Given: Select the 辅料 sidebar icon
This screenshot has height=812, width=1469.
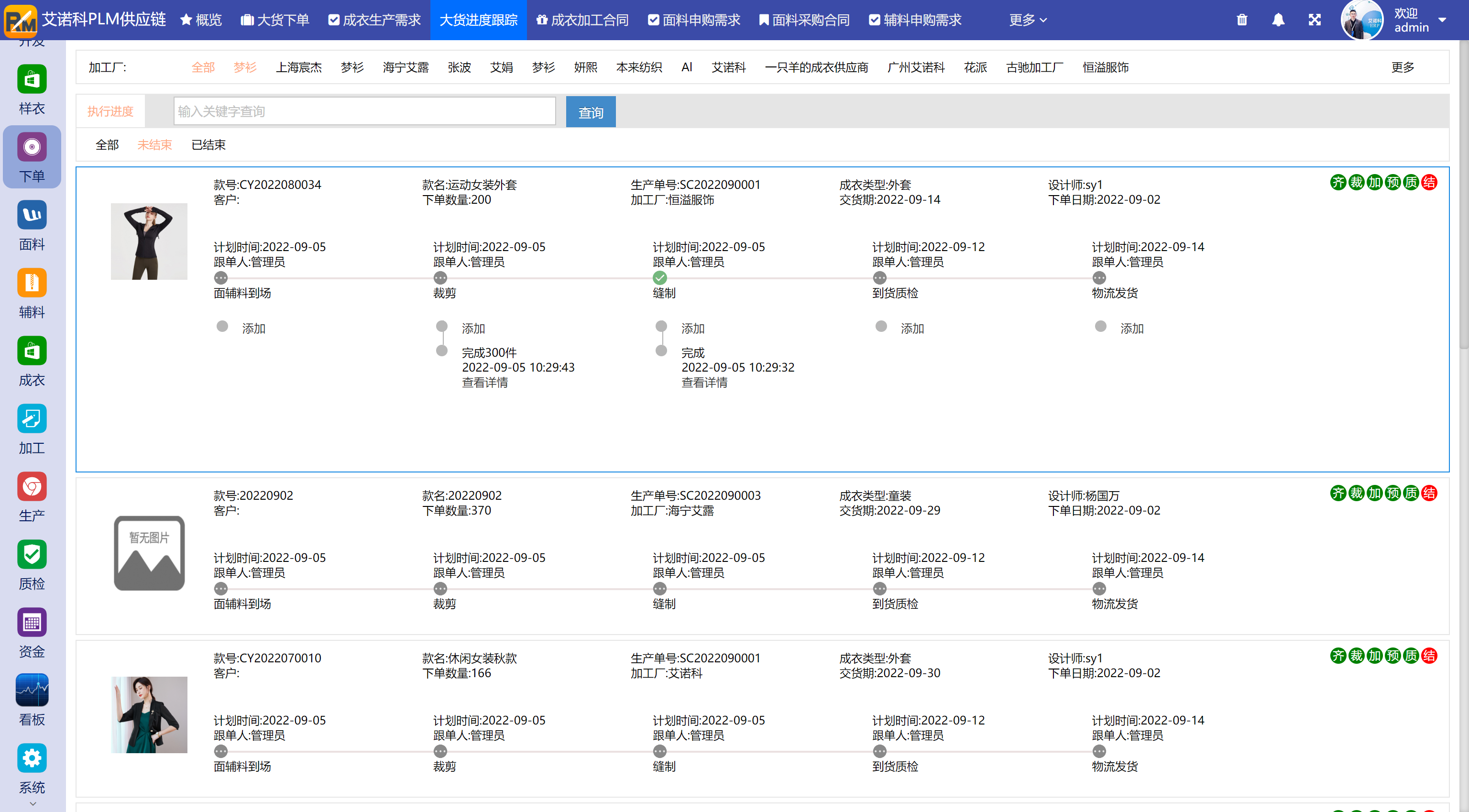Looking at the screenshot, I should (x=32, y=284).
